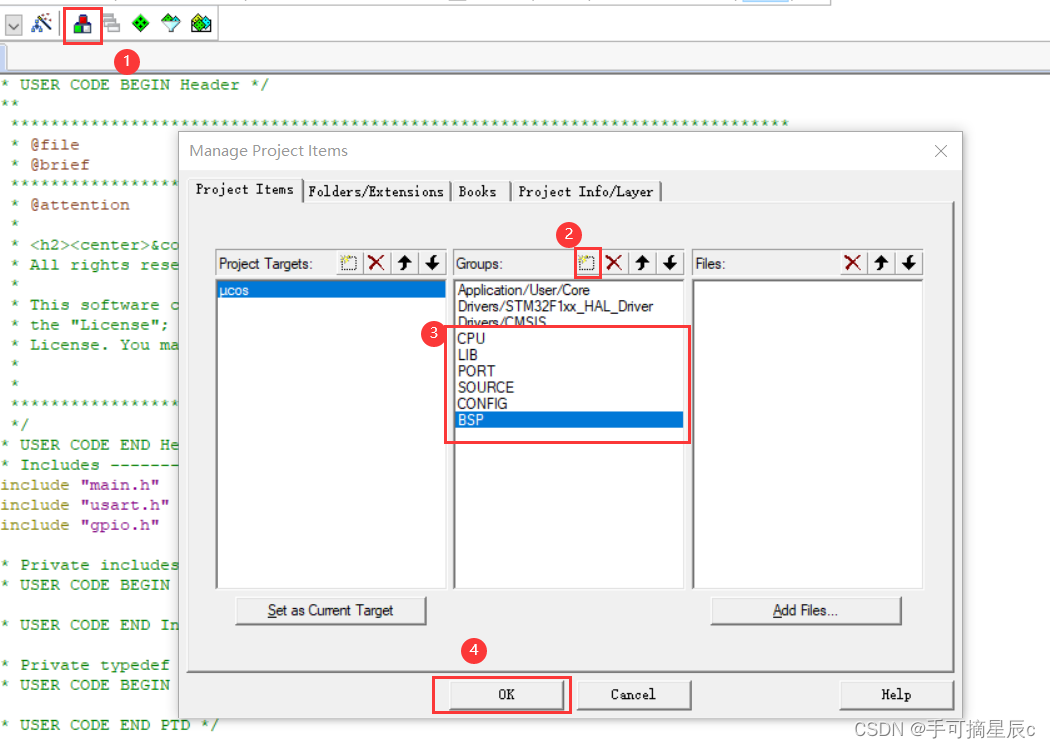1050x748 pixels.
Task: Click inside the empty Files list box
Action: pyautogui.click(x=808, y=434)
